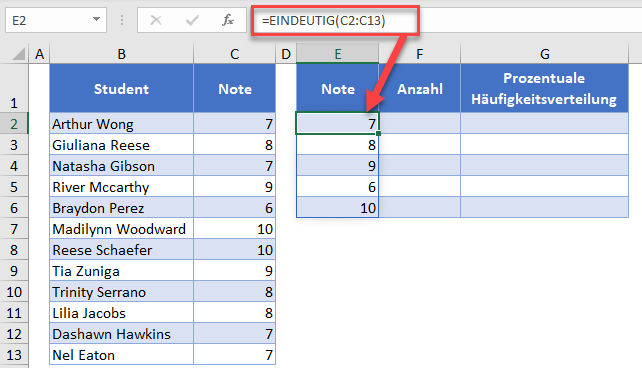Select cell E2 containing unique value 7

click(337, 123)
